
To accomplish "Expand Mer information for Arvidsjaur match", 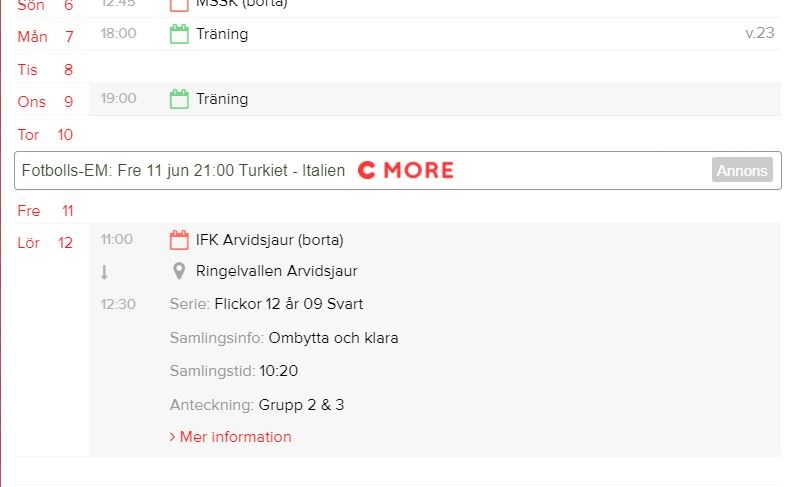I will point(230,437).
